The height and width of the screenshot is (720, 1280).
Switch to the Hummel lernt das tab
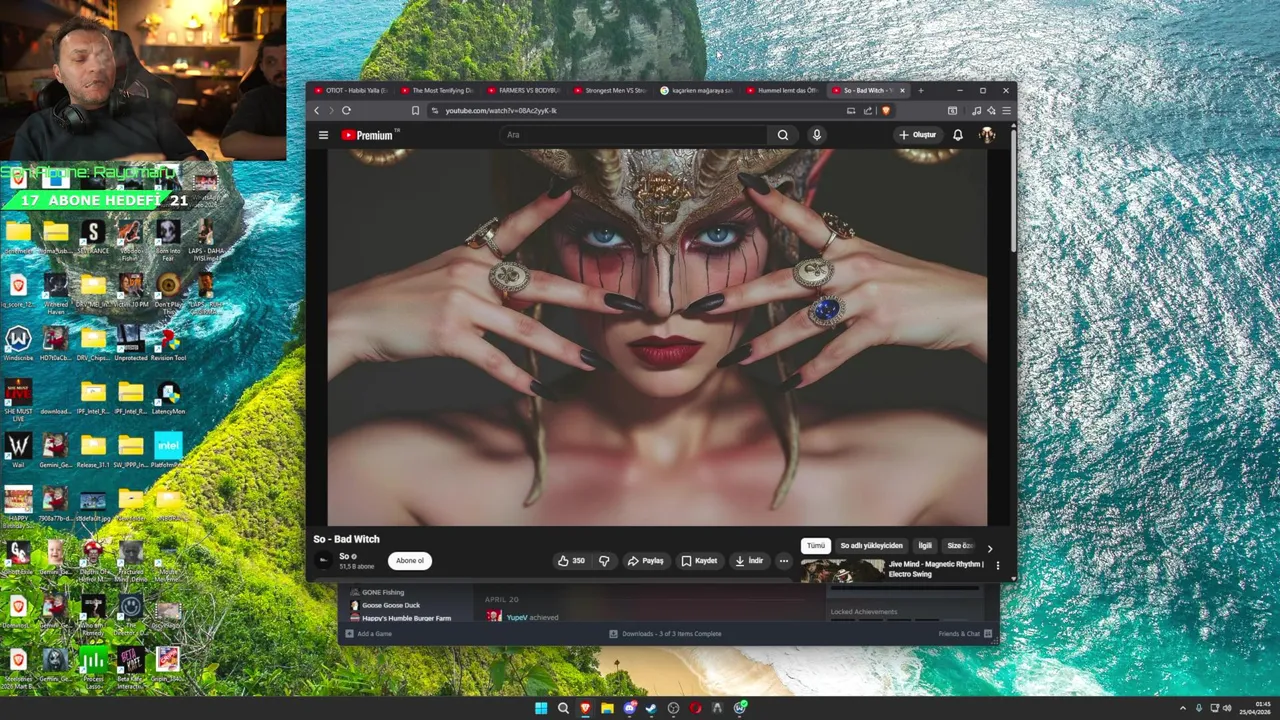783,90
